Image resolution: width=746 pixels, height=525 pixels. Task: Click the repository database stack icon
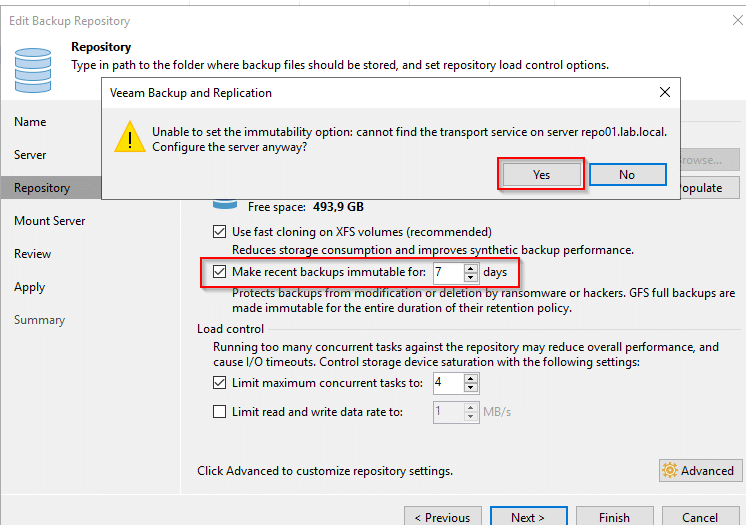pyautogui.click(x=33, y=70)
